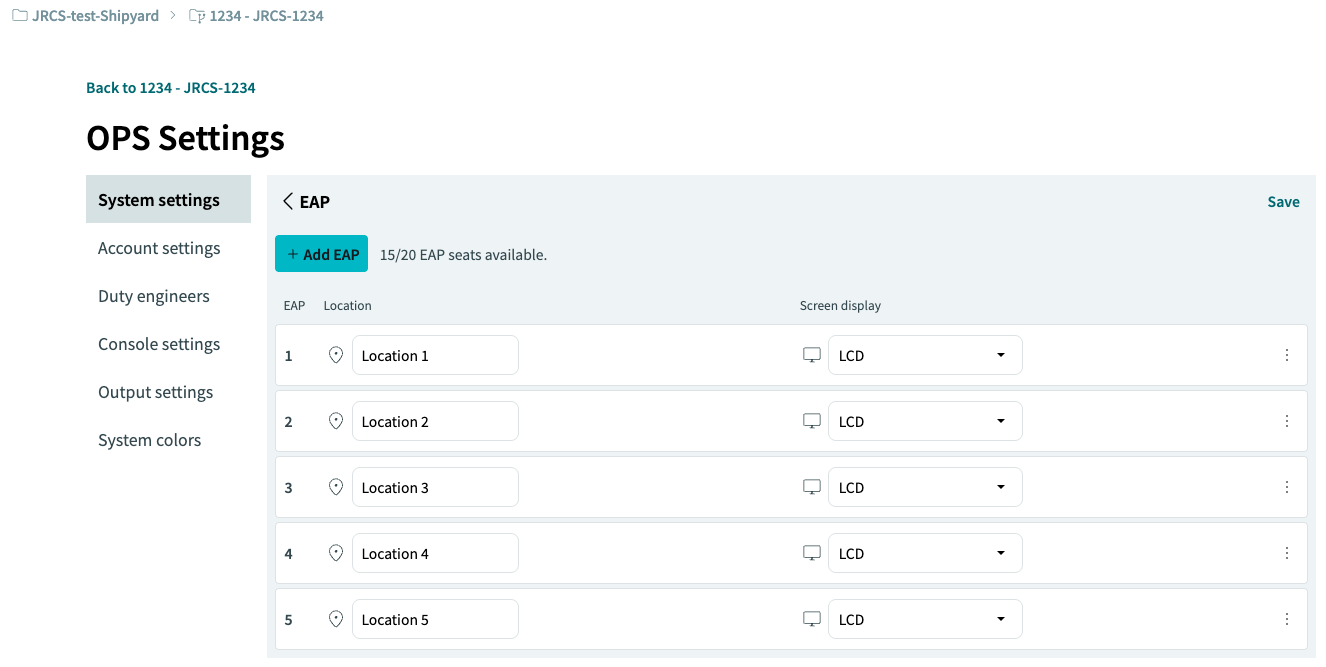The width and height of the screenshot is (1326, 667).
Task: Click the location pin icon in EAP 3 row
Action: (336, 487)
